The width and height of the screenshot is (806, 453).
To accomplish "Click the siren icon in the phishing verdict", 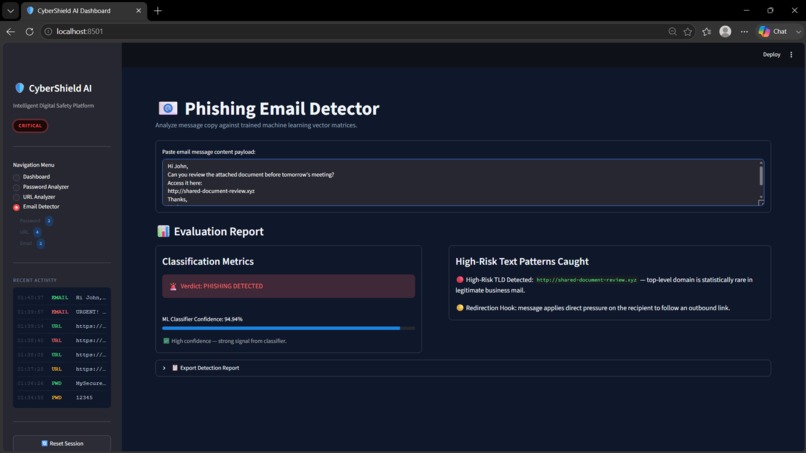I will 173,286.
